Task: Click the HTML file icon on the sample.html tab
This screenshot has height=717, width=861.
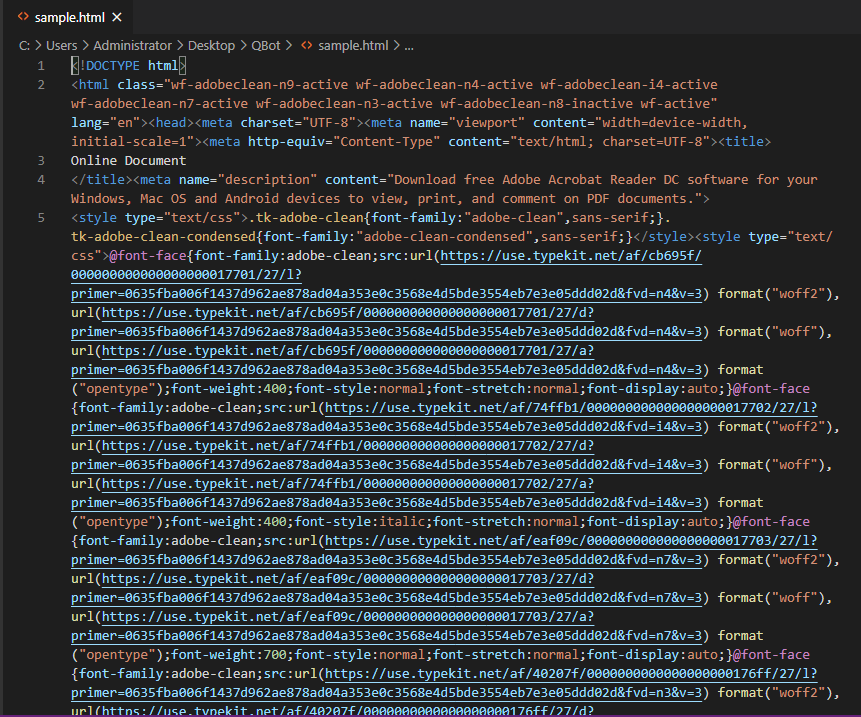Action: point(23,16)
